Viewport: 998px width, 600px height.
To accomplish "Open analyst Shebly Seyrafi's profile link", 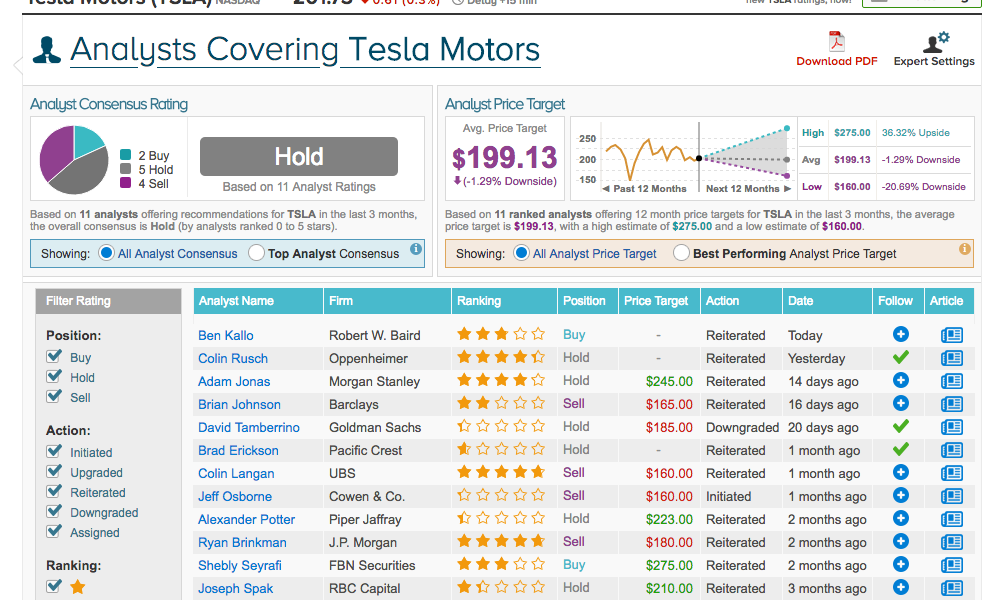I will pyautogui.click(x=239, y=565).
